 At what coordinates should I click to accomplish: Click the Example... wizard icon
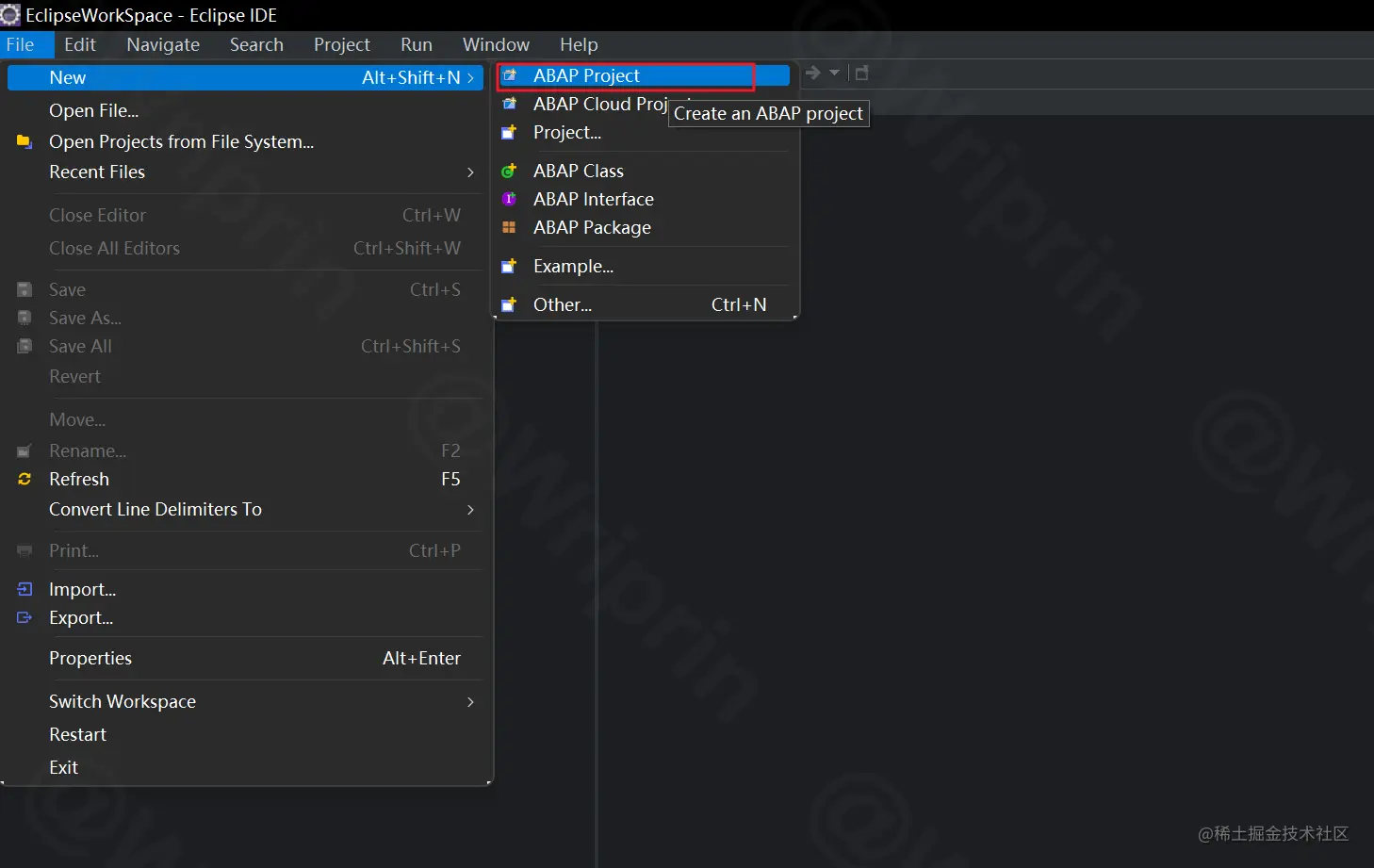point(509,267)
